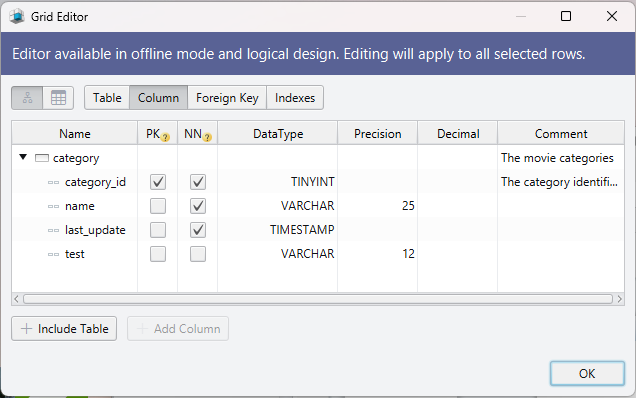Click Include Table button
The height and width of the screenshot is (398, 636).
pyautogui.click(x=64, y=329)
